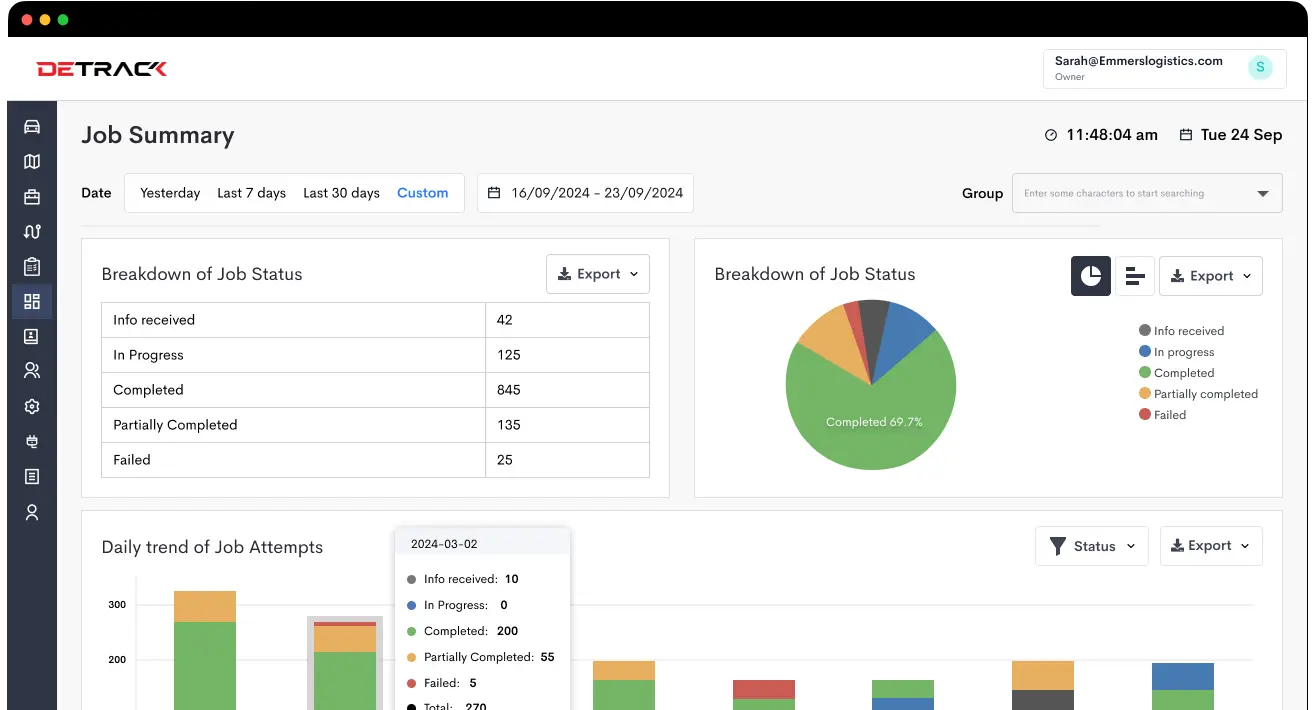Open the contact card icon in sidebar
Screen dimensions: 1314x710
click(32, 337)
